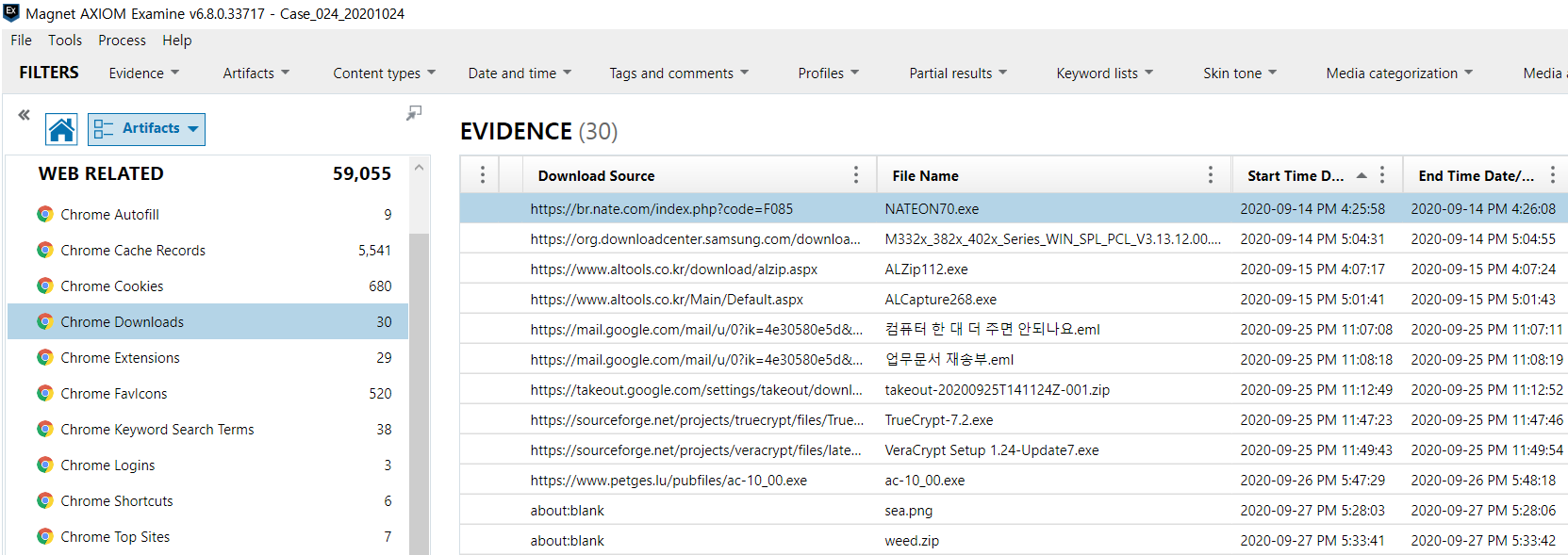Click the Chrome Autofill chrome icon
The width and height of the screenshot is (1568, 555).
44,214
